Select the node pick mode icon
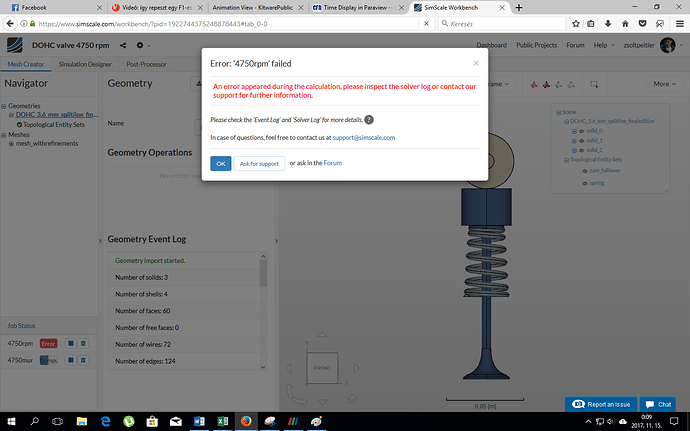690x431 pixels. click(571, 84)
